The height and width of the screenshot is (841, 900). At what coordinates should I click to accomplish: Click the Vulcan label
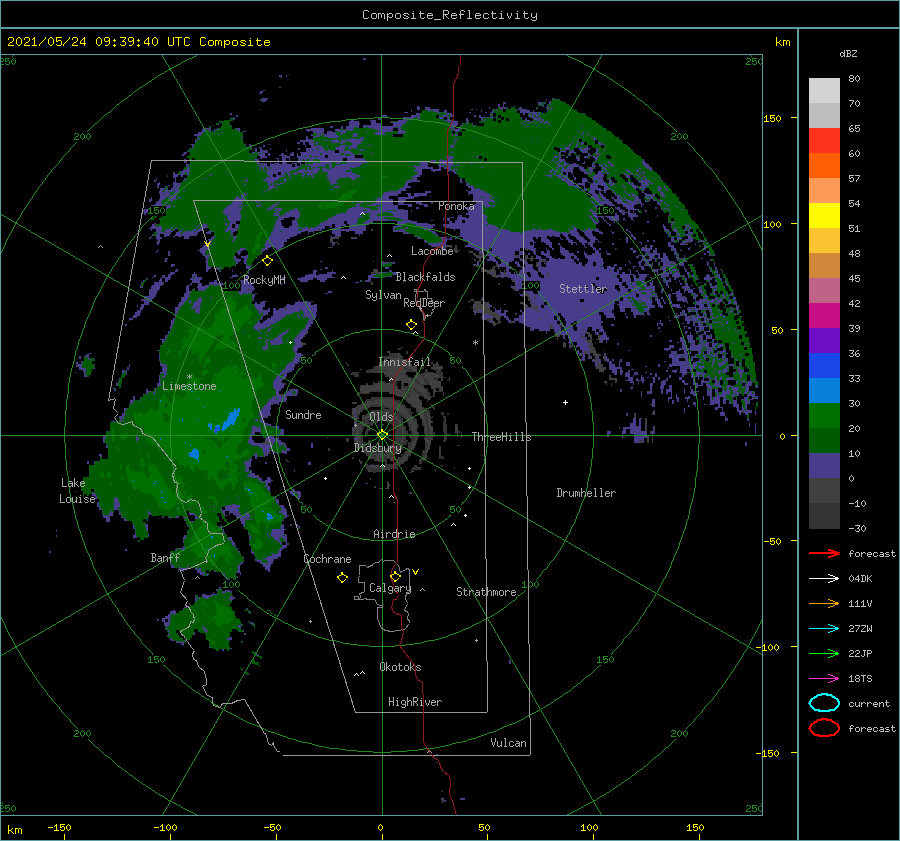coord(509,743)
